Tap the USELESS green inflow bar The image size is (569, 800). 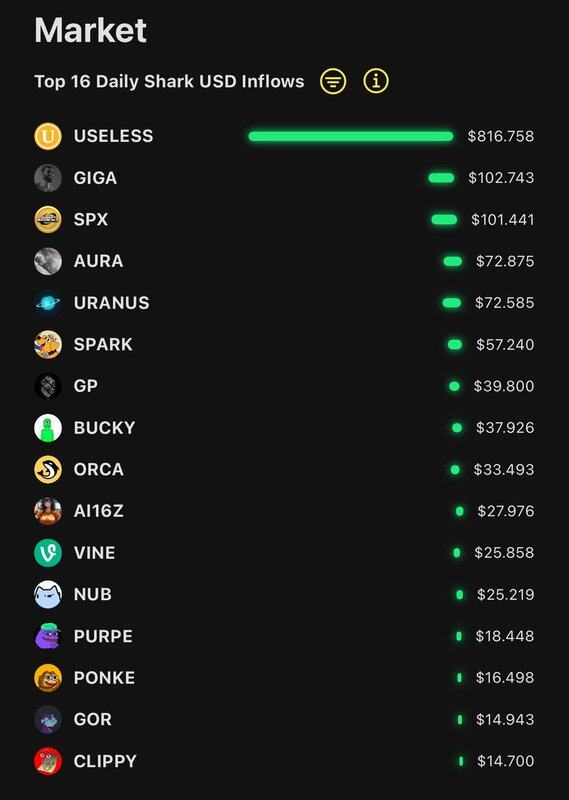click(x=351, y=136)
